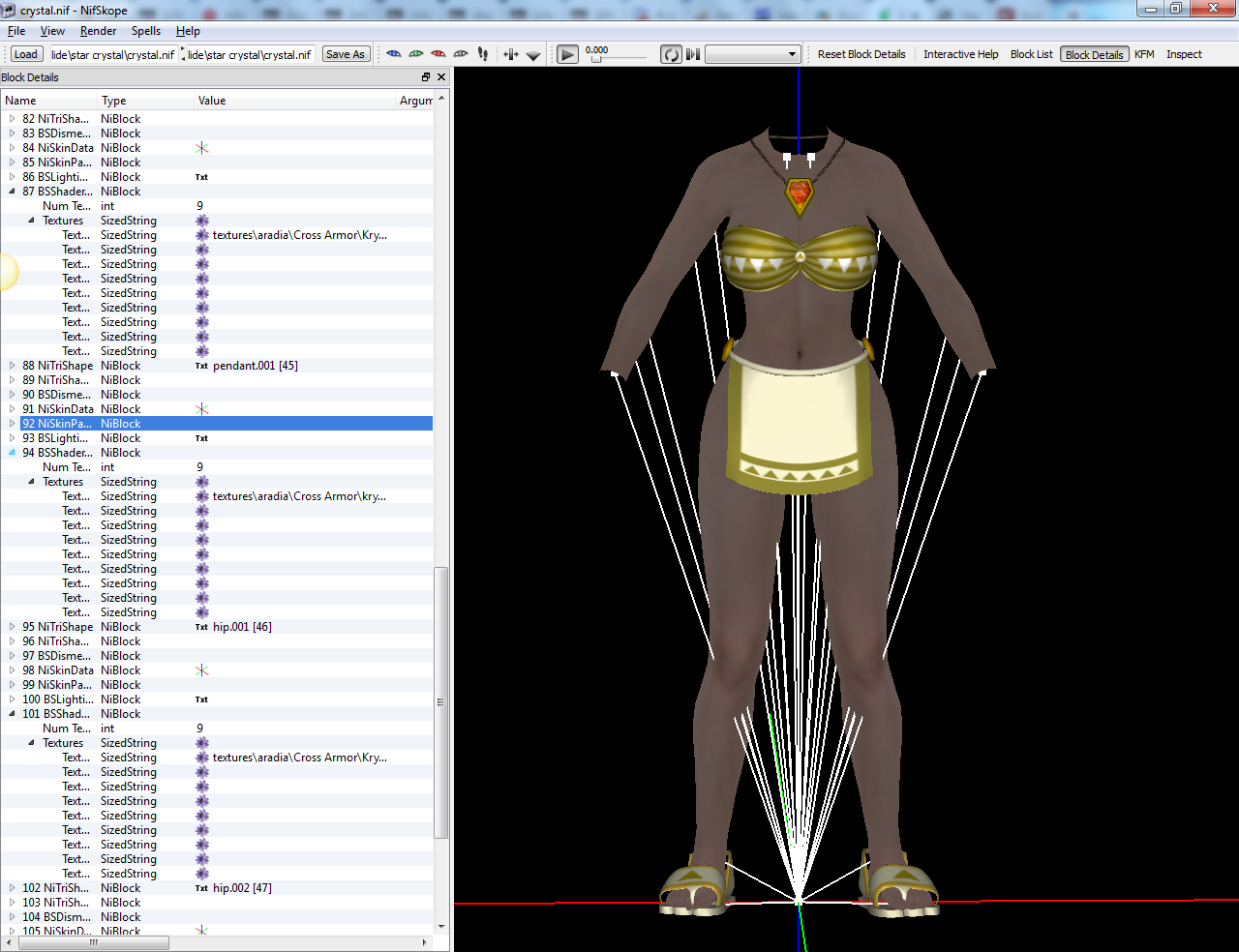This screenshot has height=952, width=1239.
Task: Click the Txt icon on the 100 BSLighti row
Action: pos(201,699)
